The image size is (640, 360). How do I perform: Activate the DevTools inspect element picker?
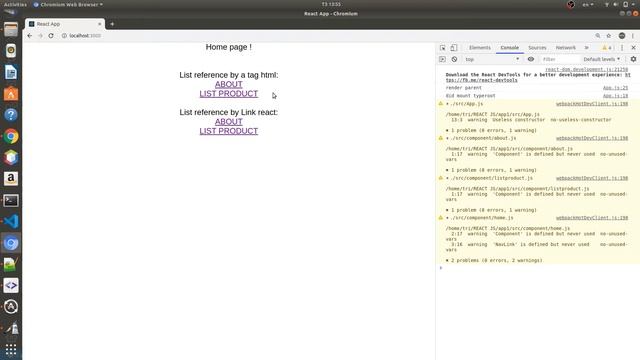point(443,48)
